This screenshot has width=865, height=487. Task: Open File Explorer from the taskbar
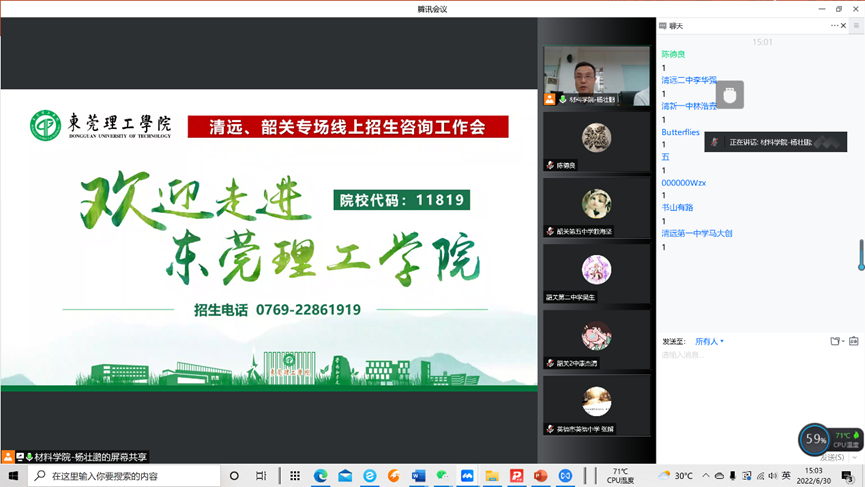[x=492, y=476]
